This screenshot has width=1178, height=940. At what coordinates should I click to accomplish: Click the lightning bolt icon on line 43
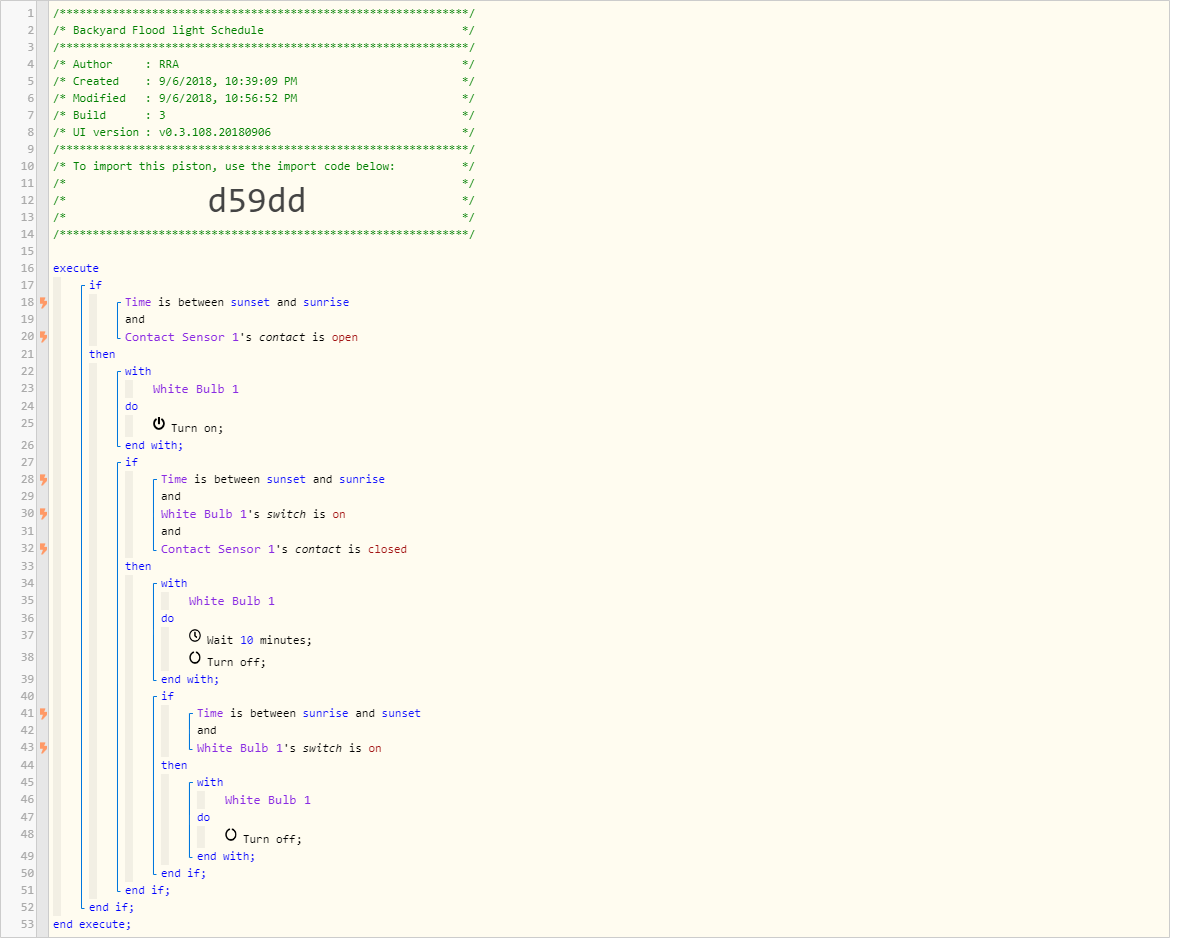(x=44, y=749)
